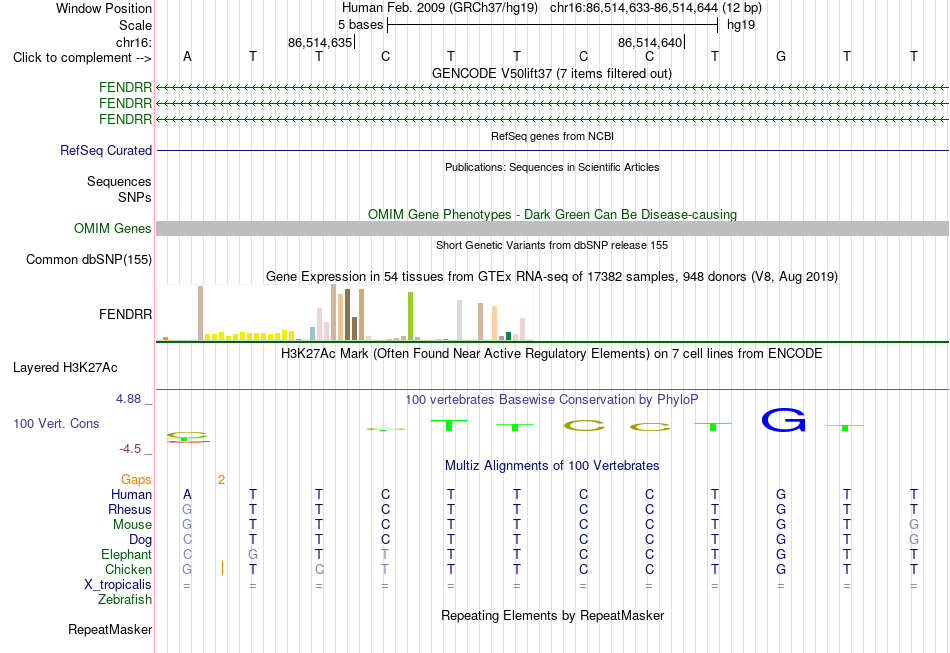Click the -4.5 lower scale value
The image size is (950, 653).
(x=130, y=449)
